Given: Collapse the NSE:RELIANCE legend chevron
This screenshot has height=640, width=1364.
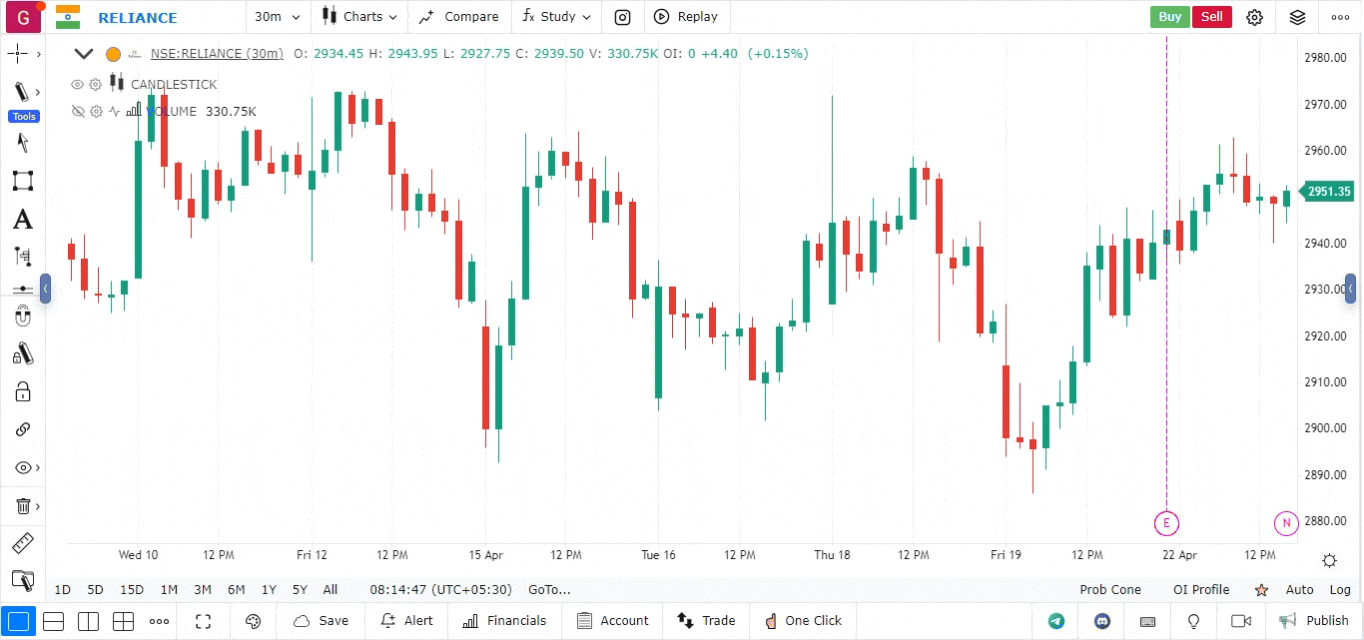Looking at the screenshot, I should [84, 54].
